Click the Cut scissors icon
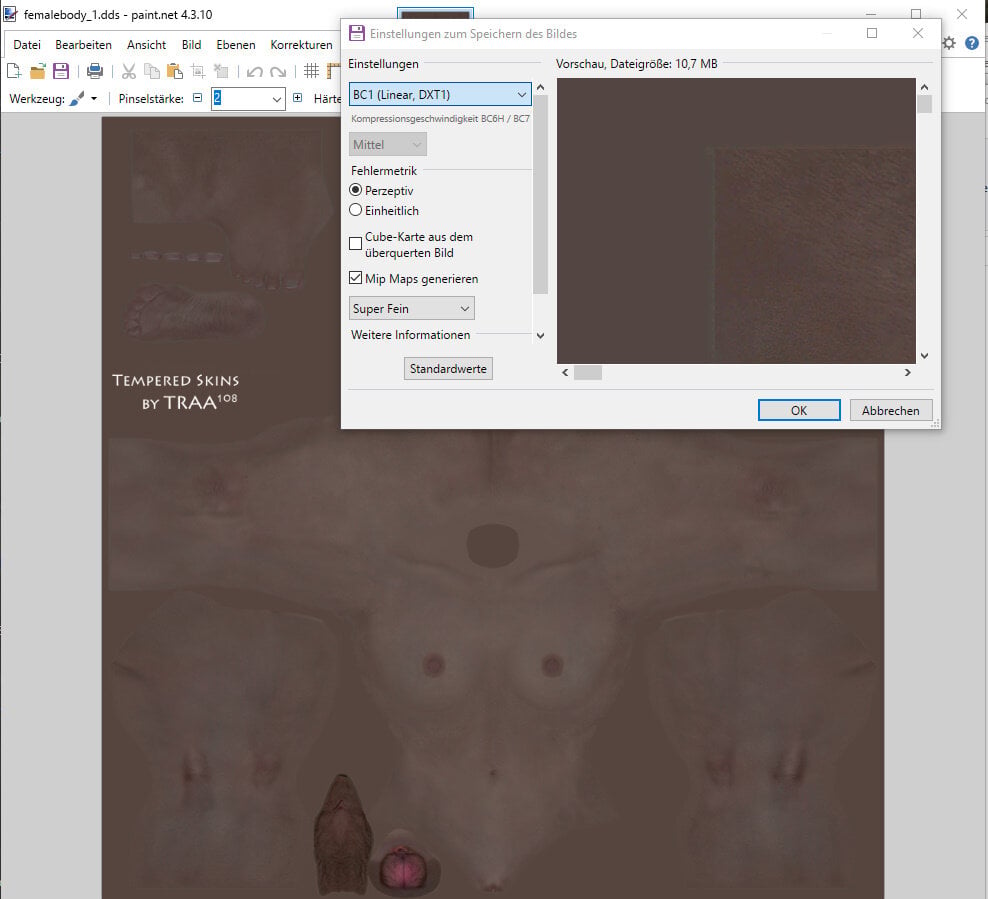 click(129, 71)
